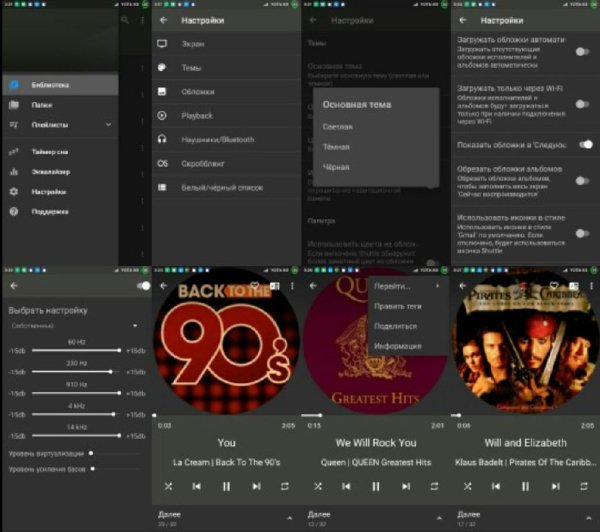Screen dimensions: 600x532
Task: Adjust Уровень усиления басов slider
Action: (x=115, y=469)
